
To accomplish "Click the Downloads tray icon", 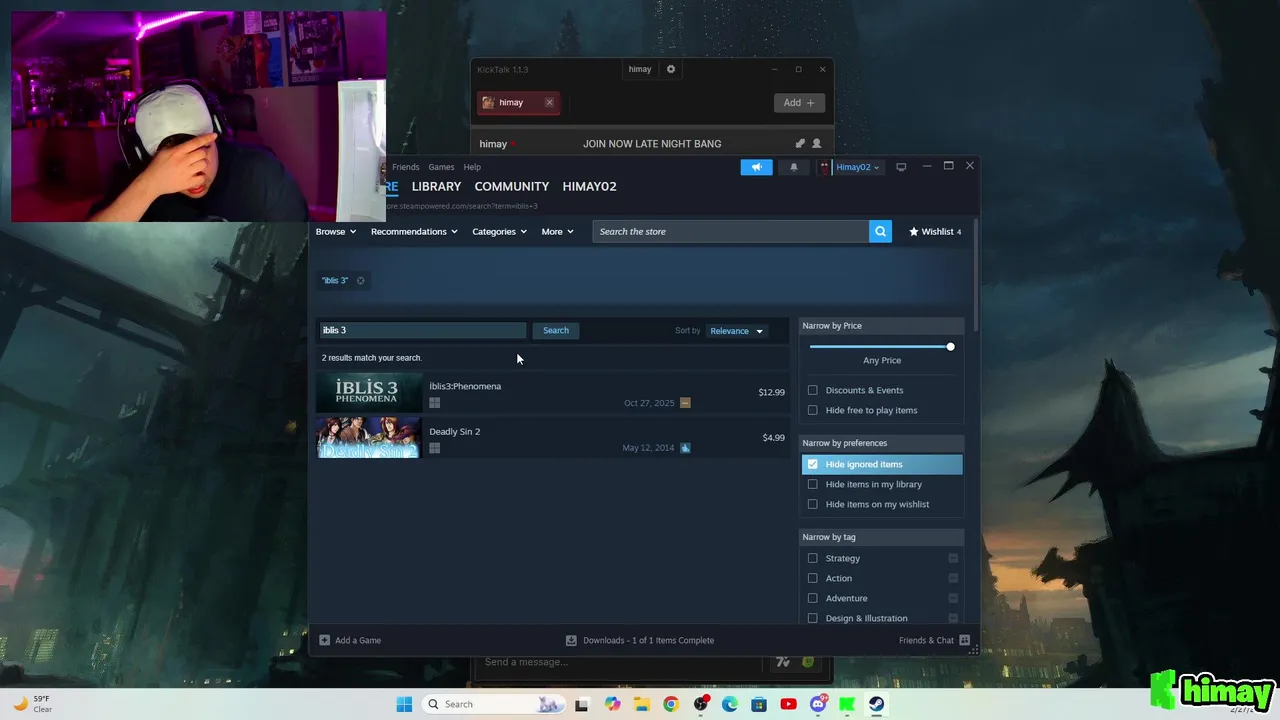I will [571, 640].
